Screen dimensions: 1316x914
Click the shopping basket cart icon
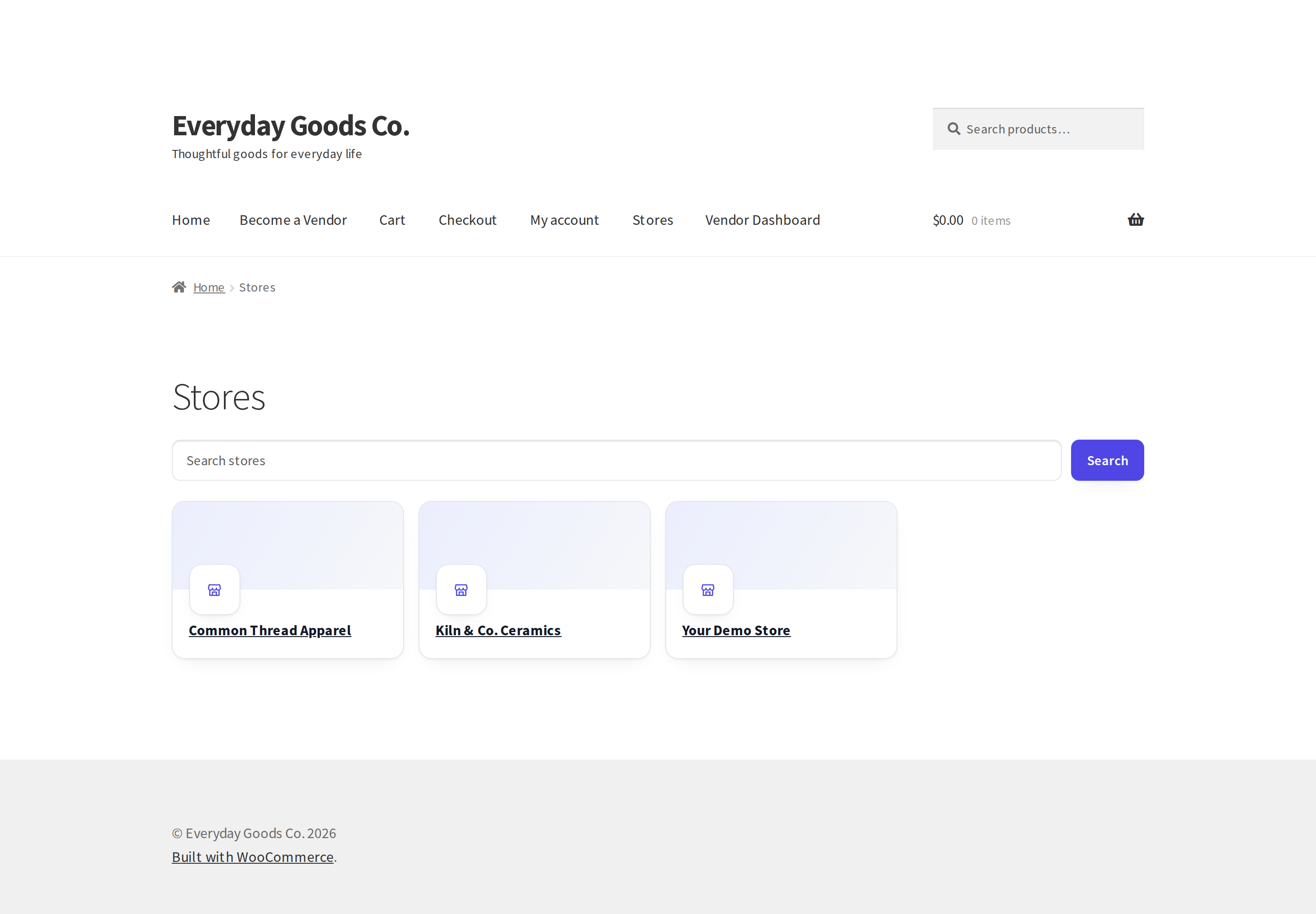click(x=1136, y=220)
